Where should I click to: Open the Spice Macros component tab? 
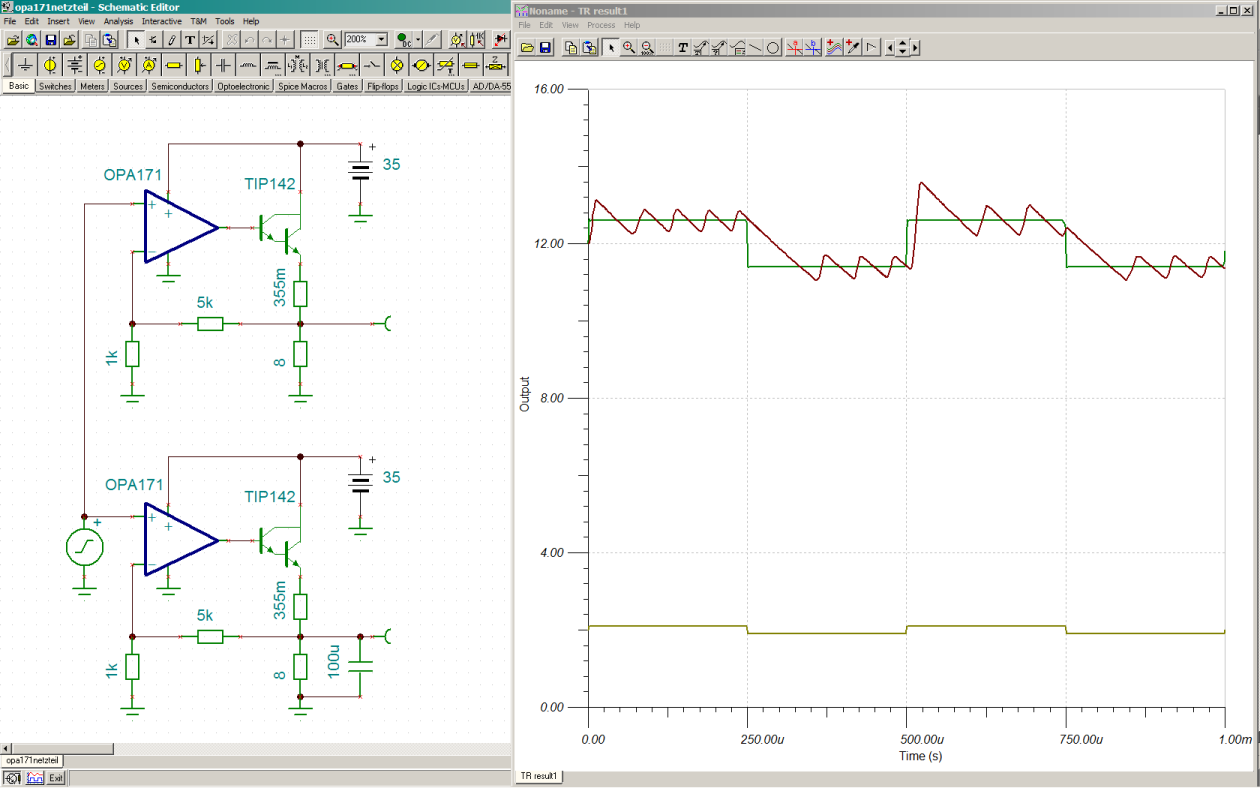coord(303,87)
